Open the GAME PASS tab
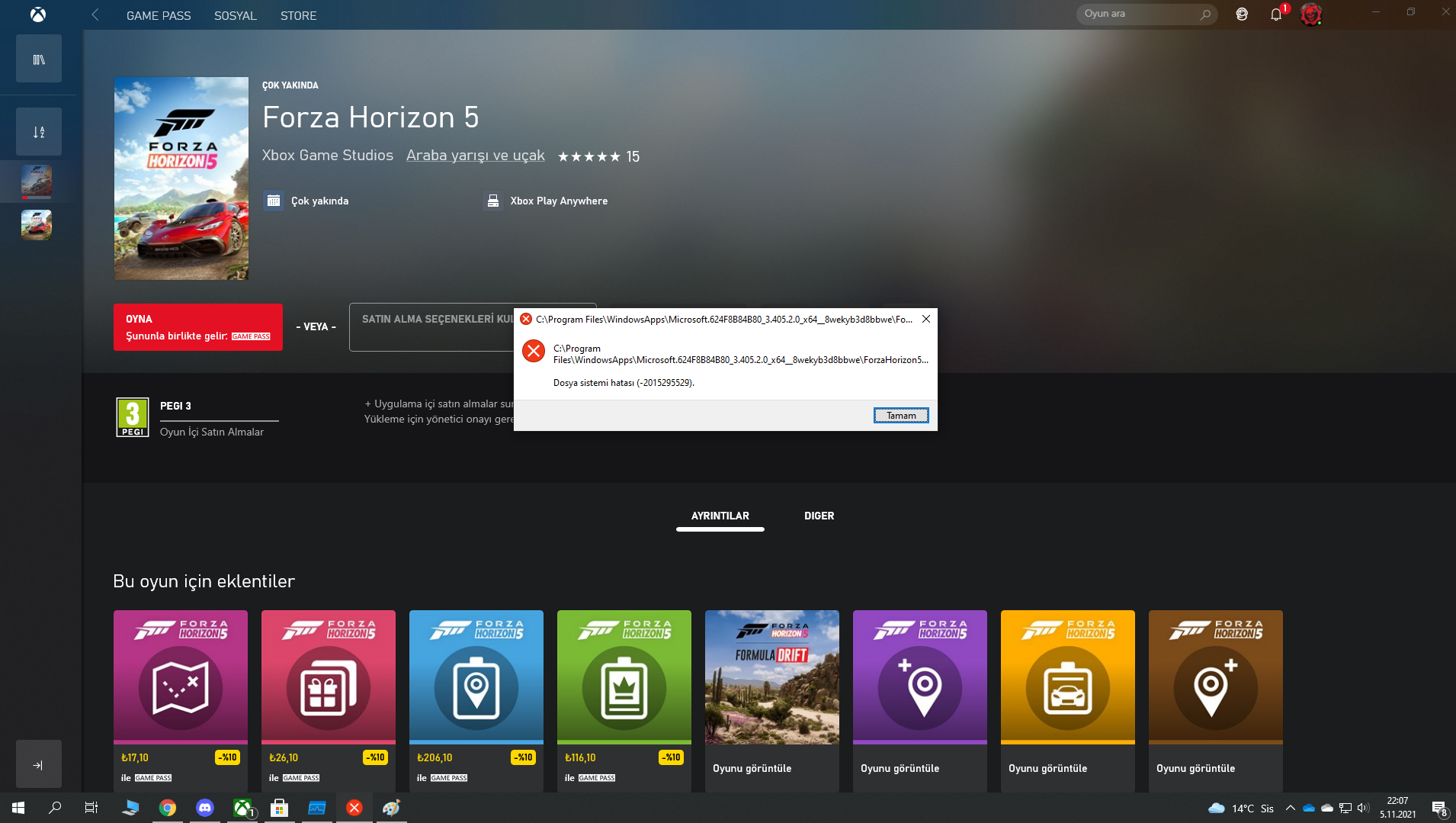The width and height of the screenshot is (1456, 823). (x=159, y=15)
